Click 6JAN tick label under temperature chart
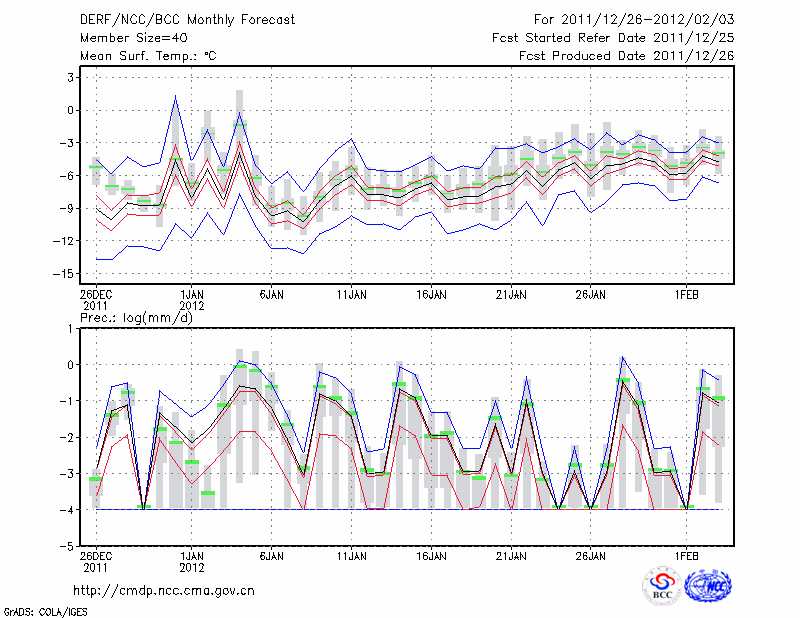 (x=271, y=296)
